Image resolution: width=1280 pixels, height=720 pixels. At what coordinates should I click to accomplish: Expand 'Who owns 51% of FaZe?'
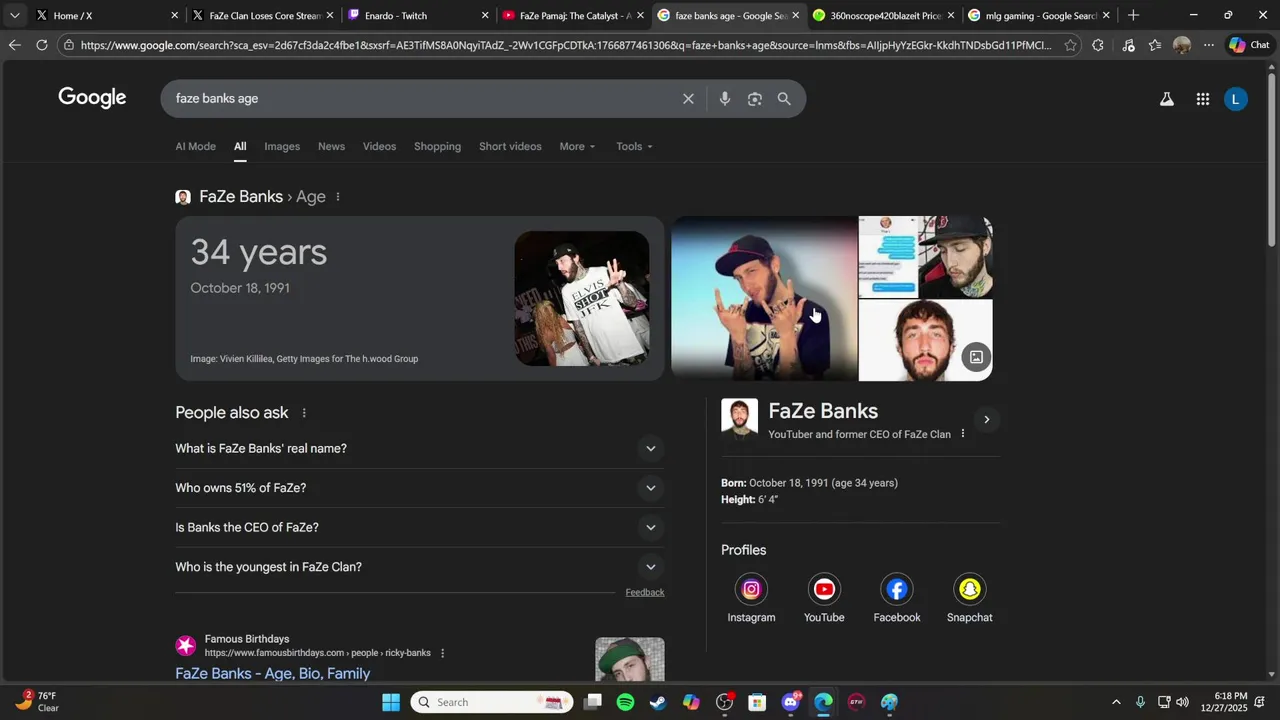tap(419, 488)
